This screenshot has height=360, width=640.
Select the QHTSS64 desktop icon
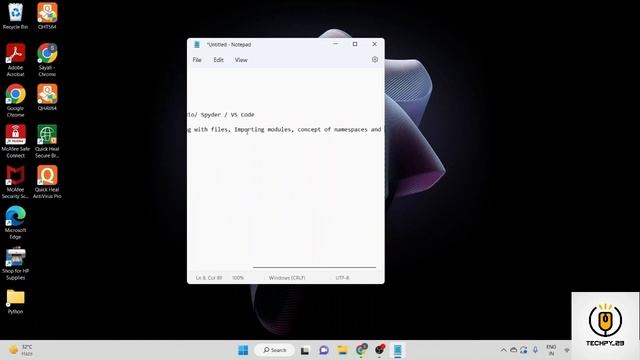(47, 16)
